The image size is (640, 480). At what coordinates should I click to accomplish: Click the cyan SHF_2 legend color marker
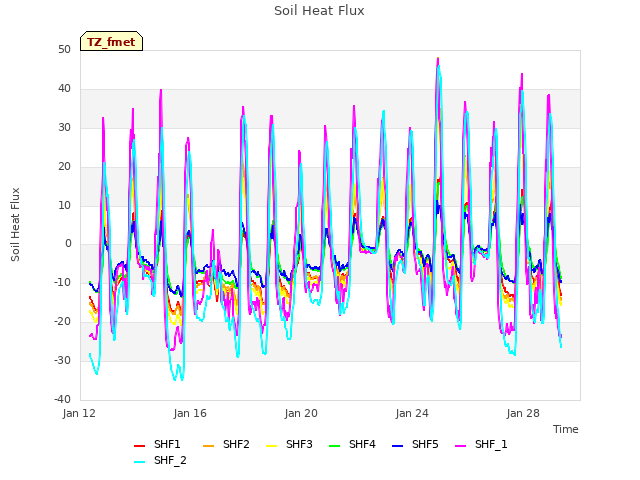point(140,462)
